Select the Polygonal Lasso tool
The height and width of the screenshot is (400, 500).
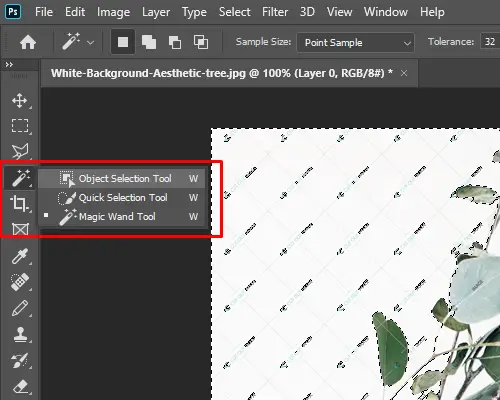tap(20, 151)
